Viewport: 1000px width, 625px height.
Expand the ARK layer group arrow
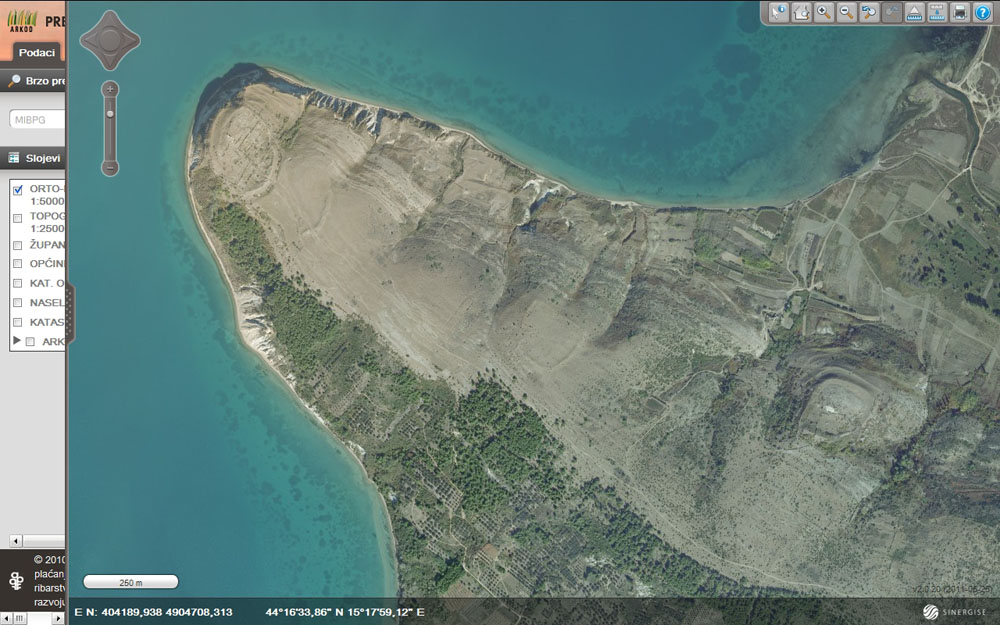point(15,341)
